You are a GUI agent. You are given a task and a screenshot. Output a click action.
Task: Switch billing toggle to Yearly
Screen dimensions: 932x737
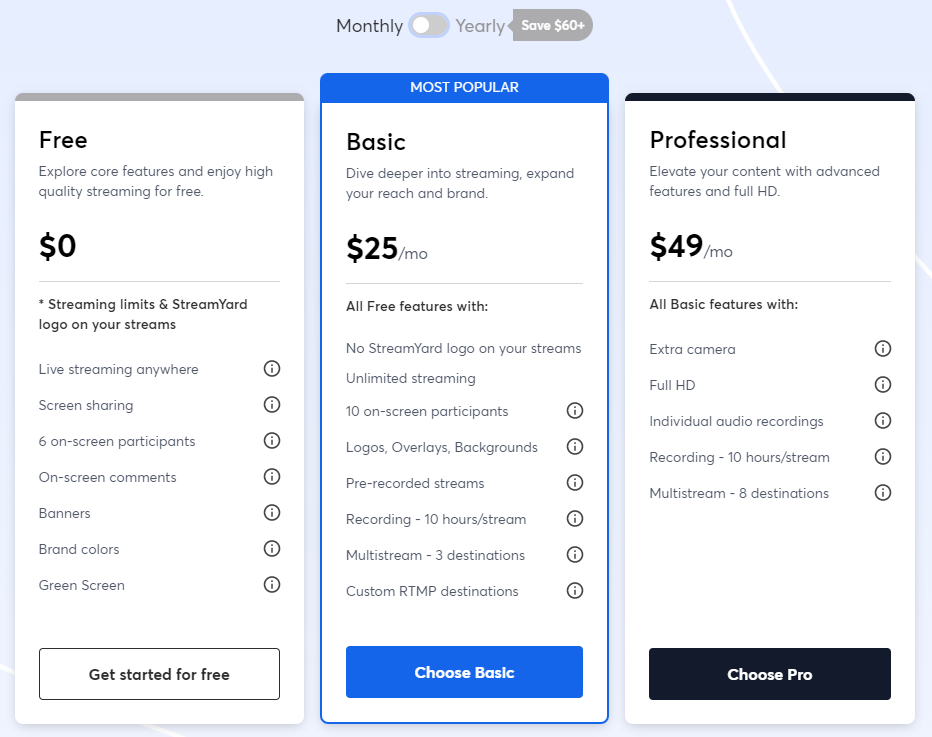pos(430,25)
